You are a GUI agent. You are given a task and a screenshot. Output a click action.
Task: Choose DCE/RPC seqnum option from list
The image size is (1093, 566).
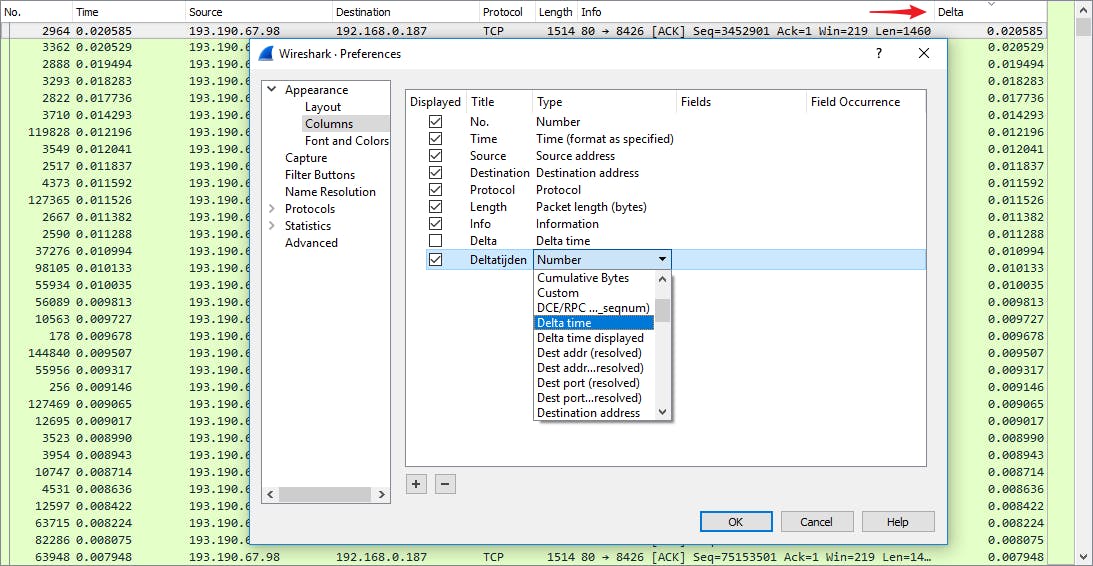pos(594,308)
